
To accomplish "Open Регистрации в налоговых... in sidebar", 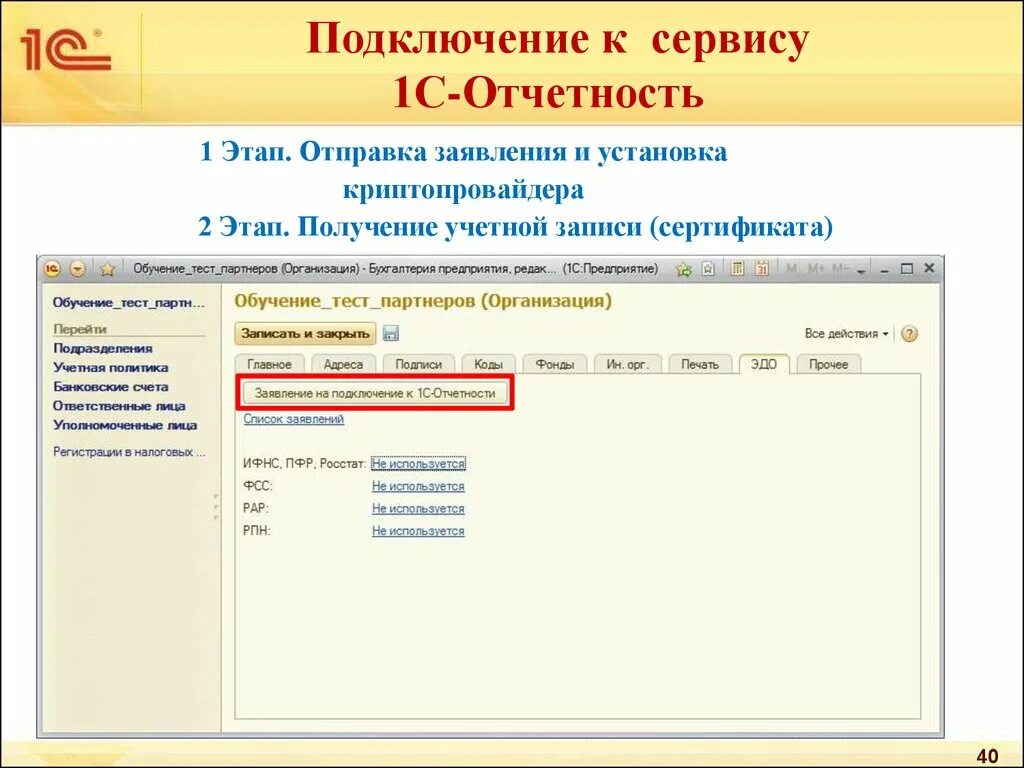I will [129, 452].
